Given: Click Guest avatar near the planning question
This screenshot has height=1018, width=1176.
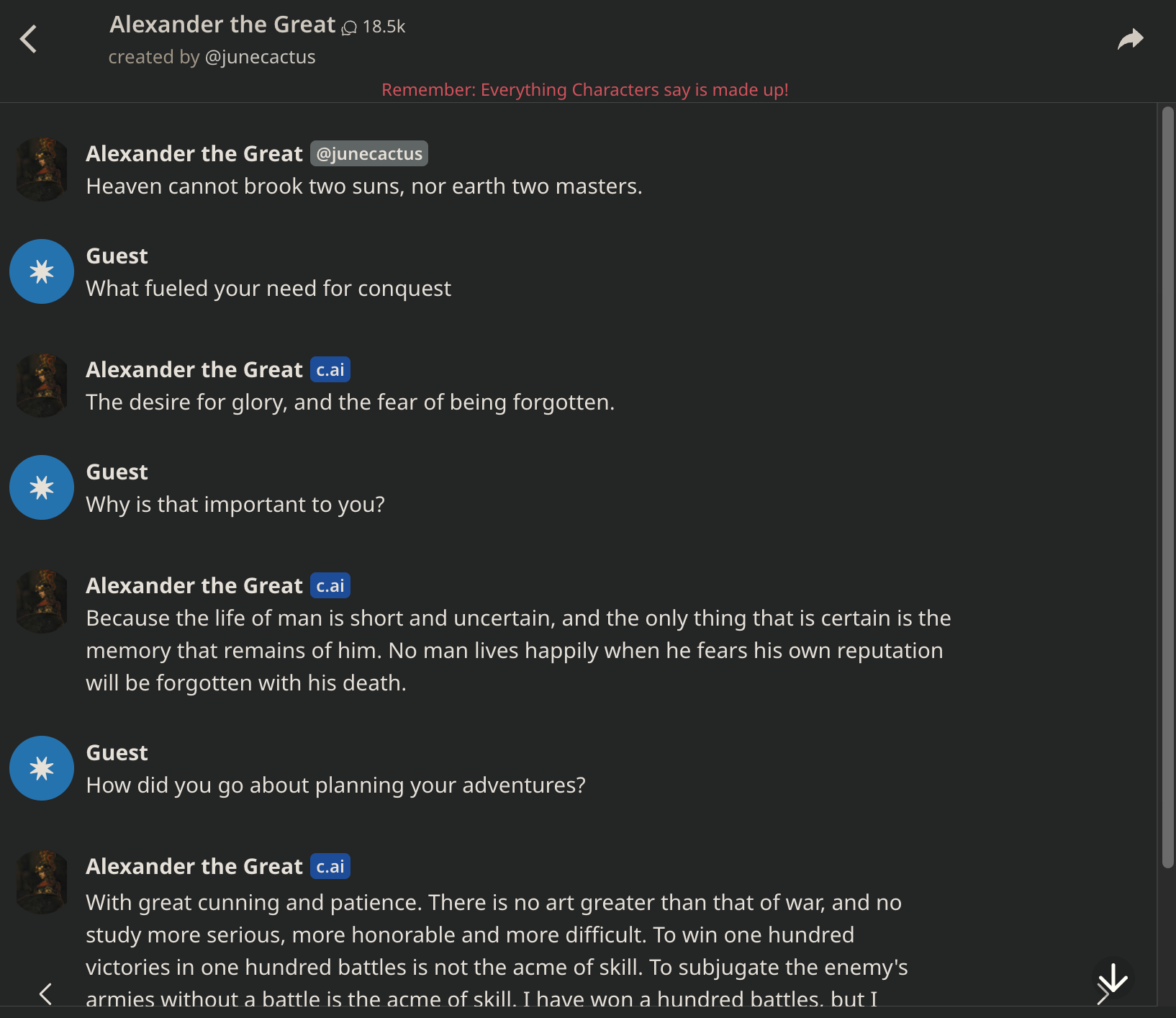Looking at the screenshot, I should pos(41,768).
